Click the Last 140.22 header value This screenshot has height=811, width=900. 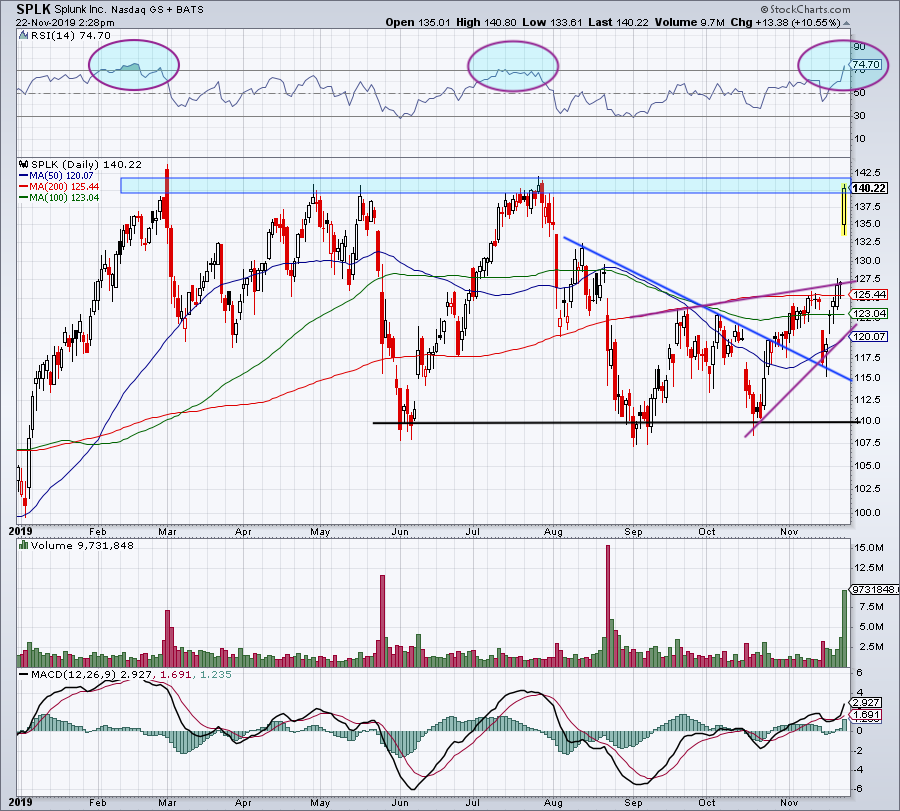click(618, 22)
